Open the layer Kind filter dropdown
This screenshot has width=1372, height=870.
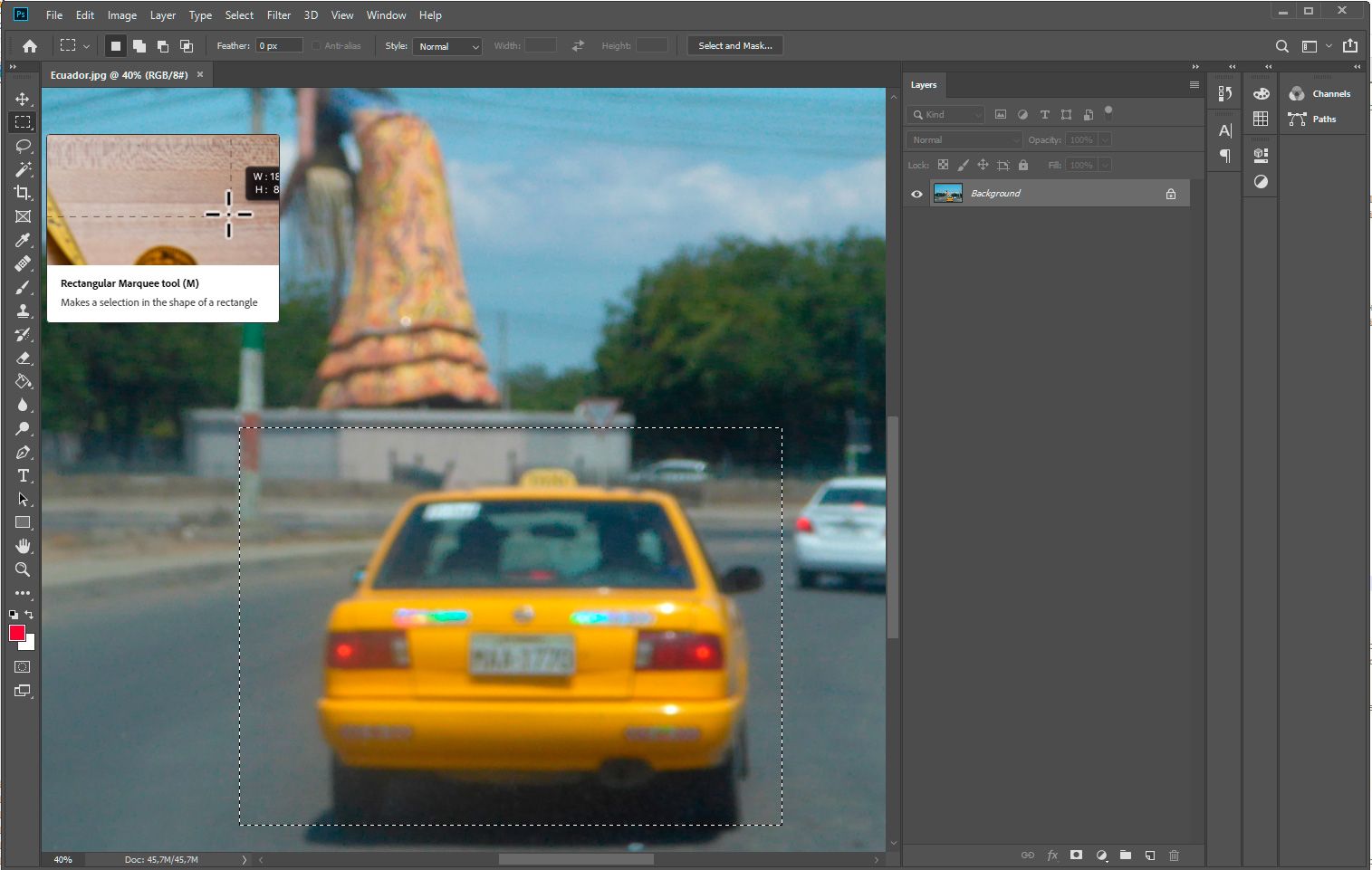(946, 115)
